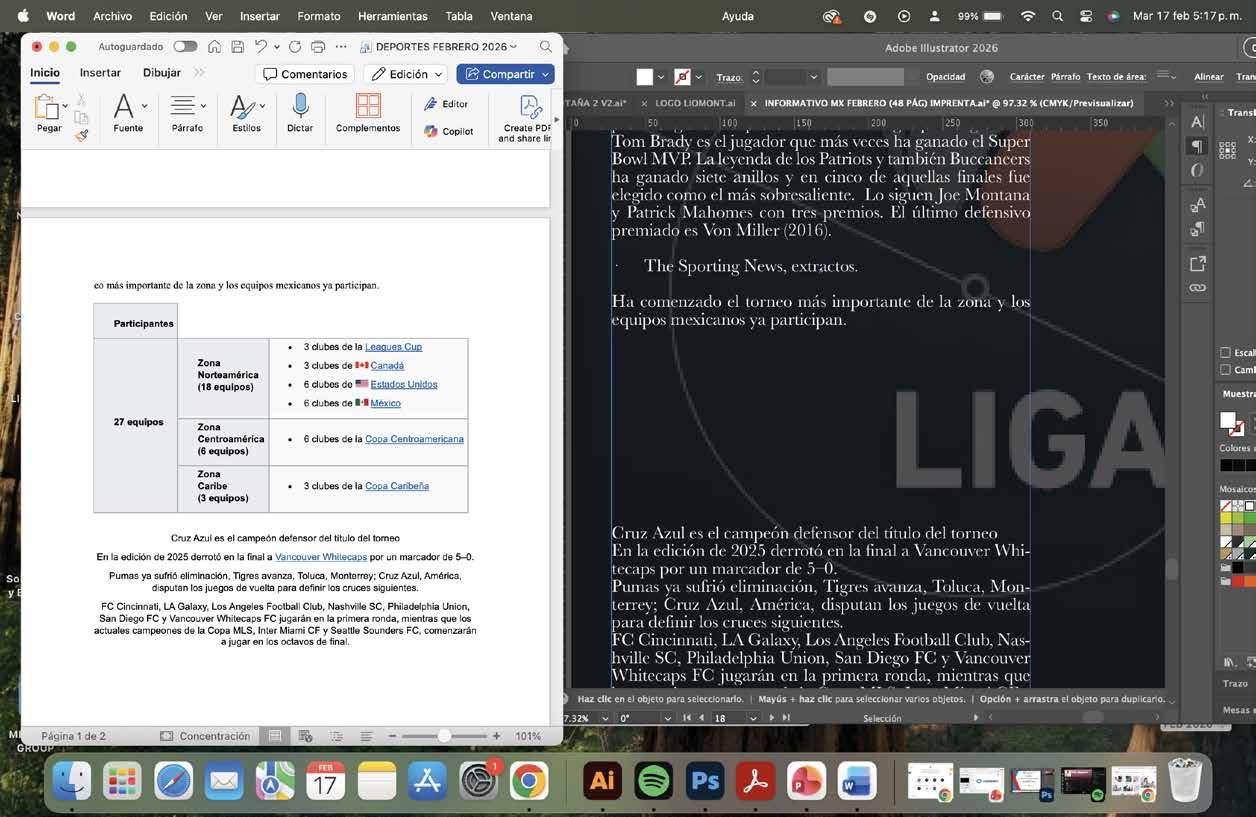Open Complementos add-ins icon

click(x=368, y=105)
